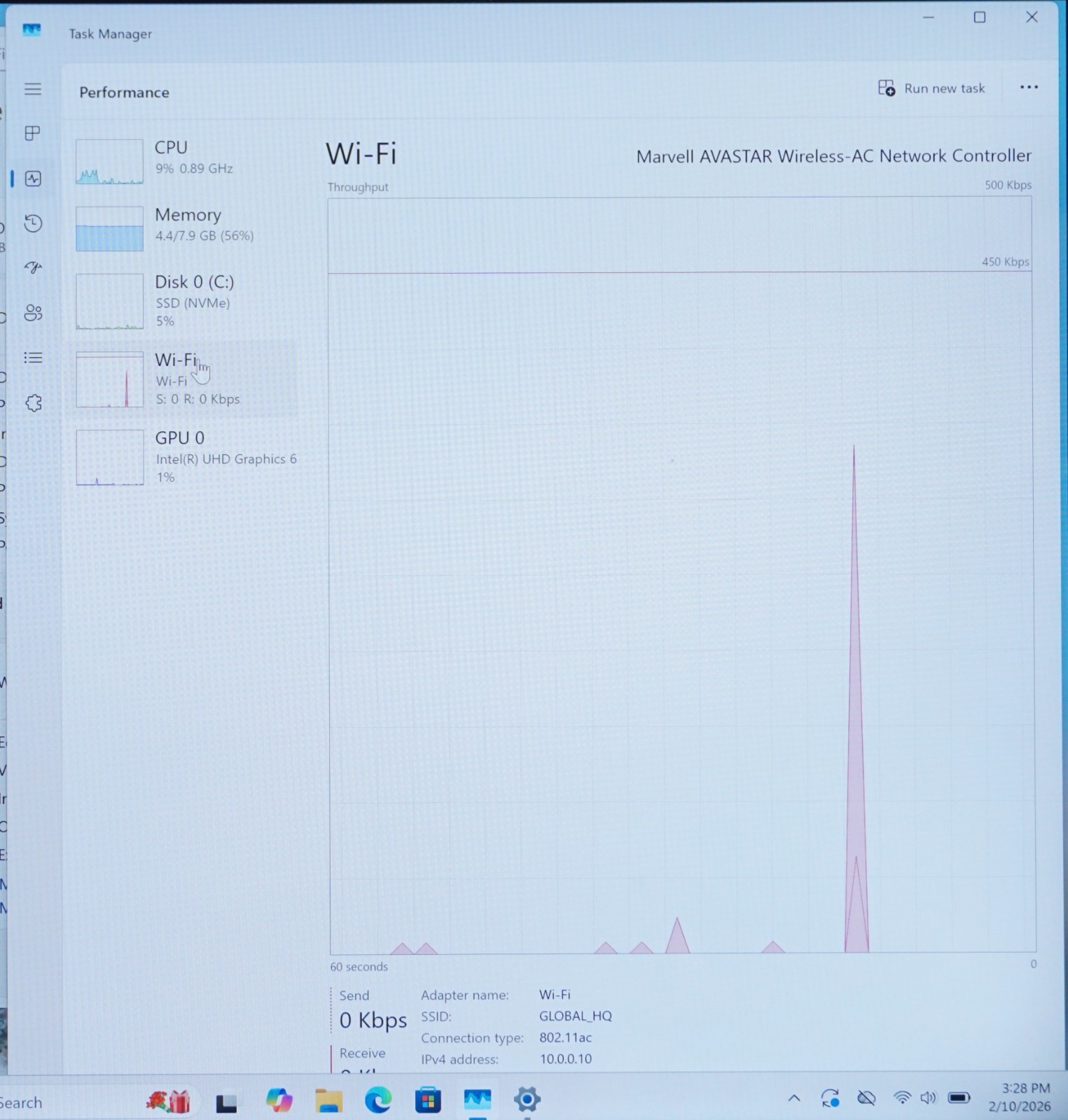Open Settings gear from the taskbar
The width and height of the screenshot is (1068, 1120).
pos(527,1100)
